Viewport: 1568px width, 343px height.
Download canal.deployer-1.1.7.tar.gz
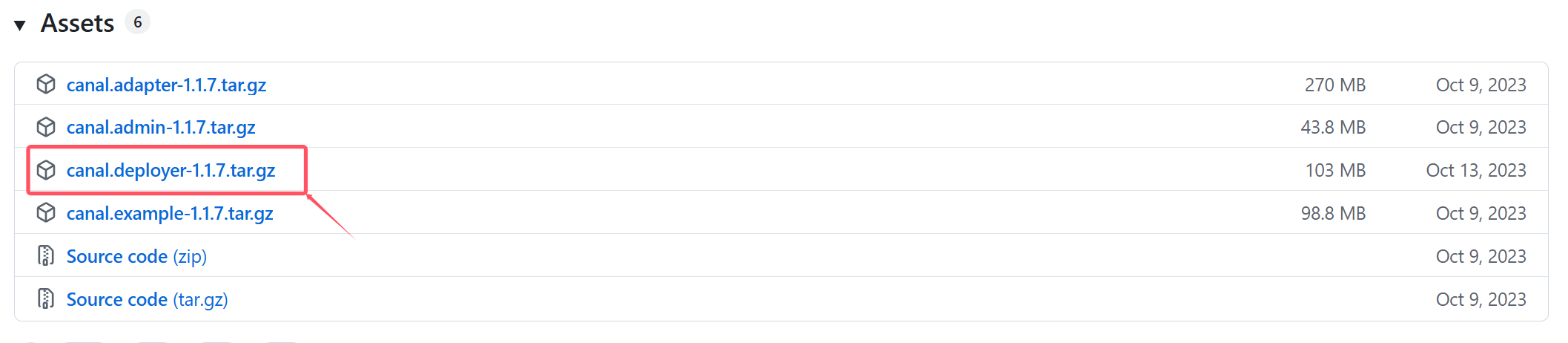[x=171, y=170]
